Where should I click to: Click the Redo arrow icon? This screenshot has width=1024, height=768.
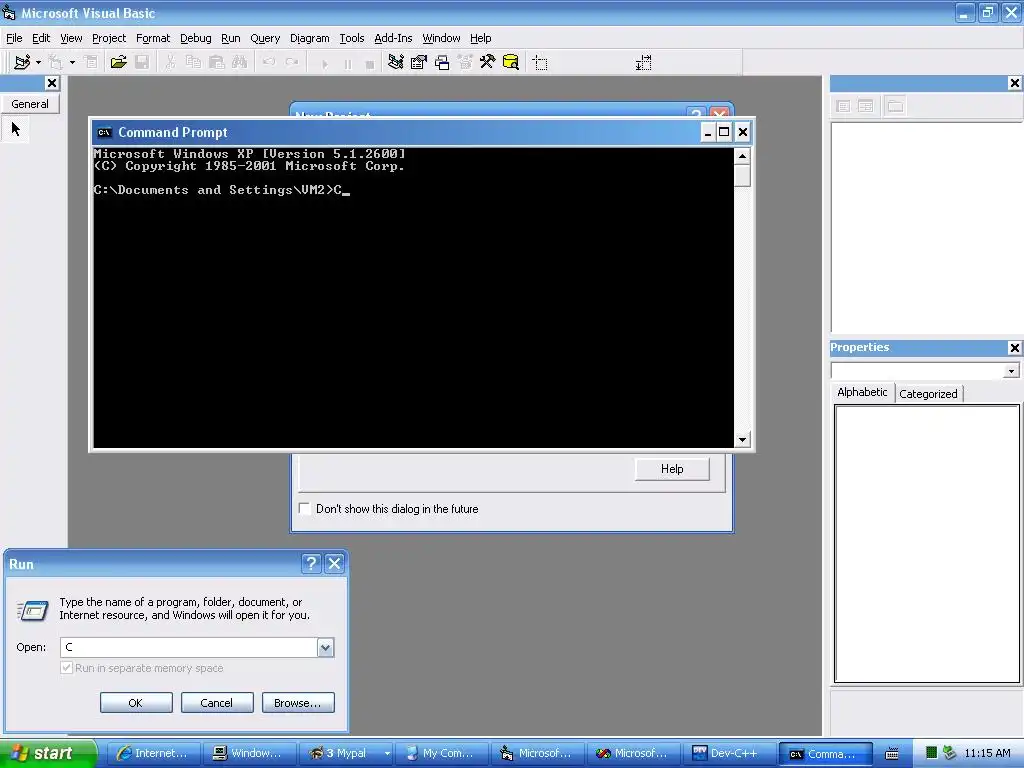coord(292,63)
